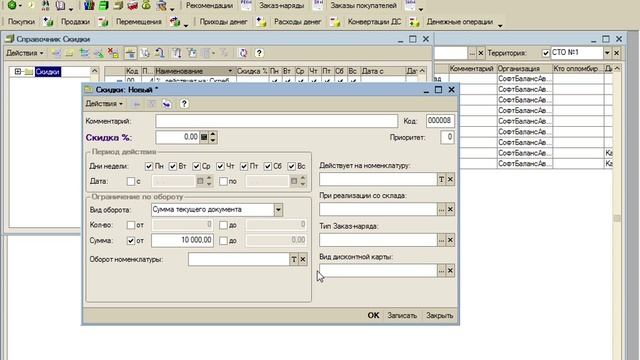Image resolution: width=640 pixels, height=360 pixels.
Task: Untick the Вт weekday checkbox
Action: click(173, 167)
